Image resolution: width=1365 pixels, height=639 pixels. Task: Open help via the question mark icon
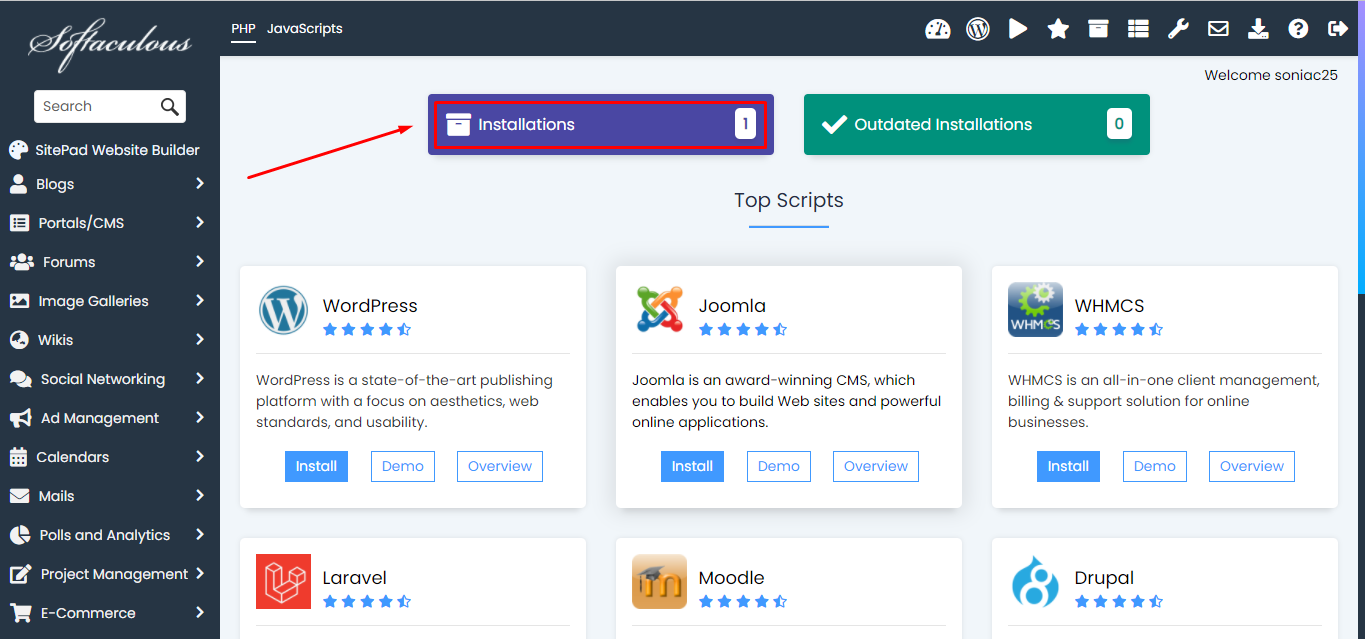1298,29
